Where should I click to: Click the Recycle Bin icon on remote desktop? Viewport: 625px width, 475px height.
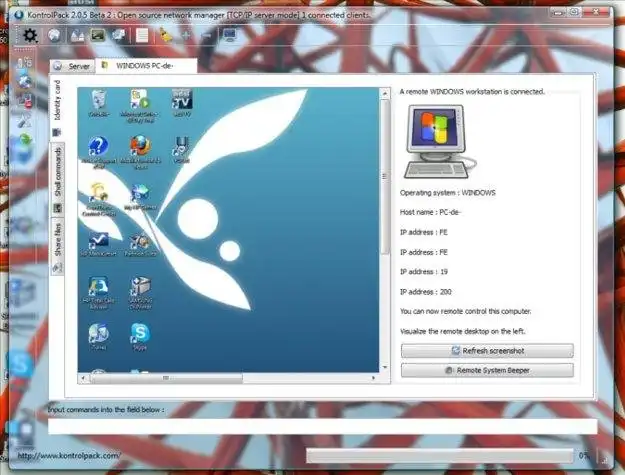click(x=98, y=100)
